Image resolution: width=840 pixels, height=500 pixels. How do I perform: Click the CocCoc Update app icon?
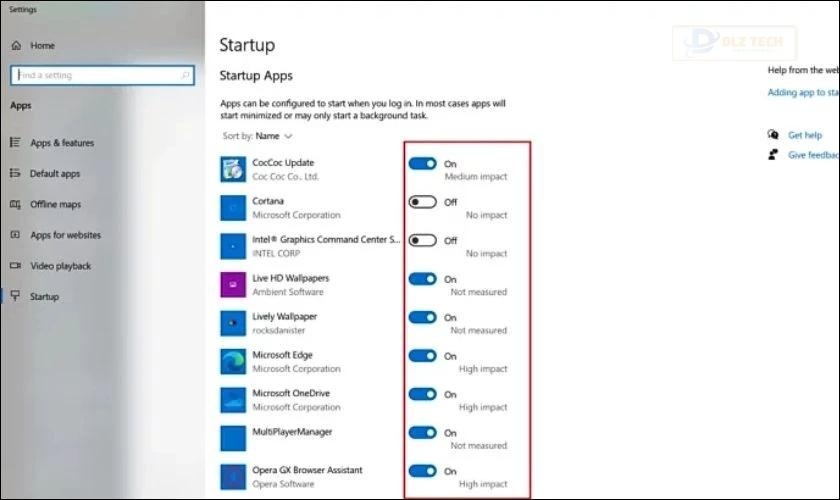[x=233, y=169]
